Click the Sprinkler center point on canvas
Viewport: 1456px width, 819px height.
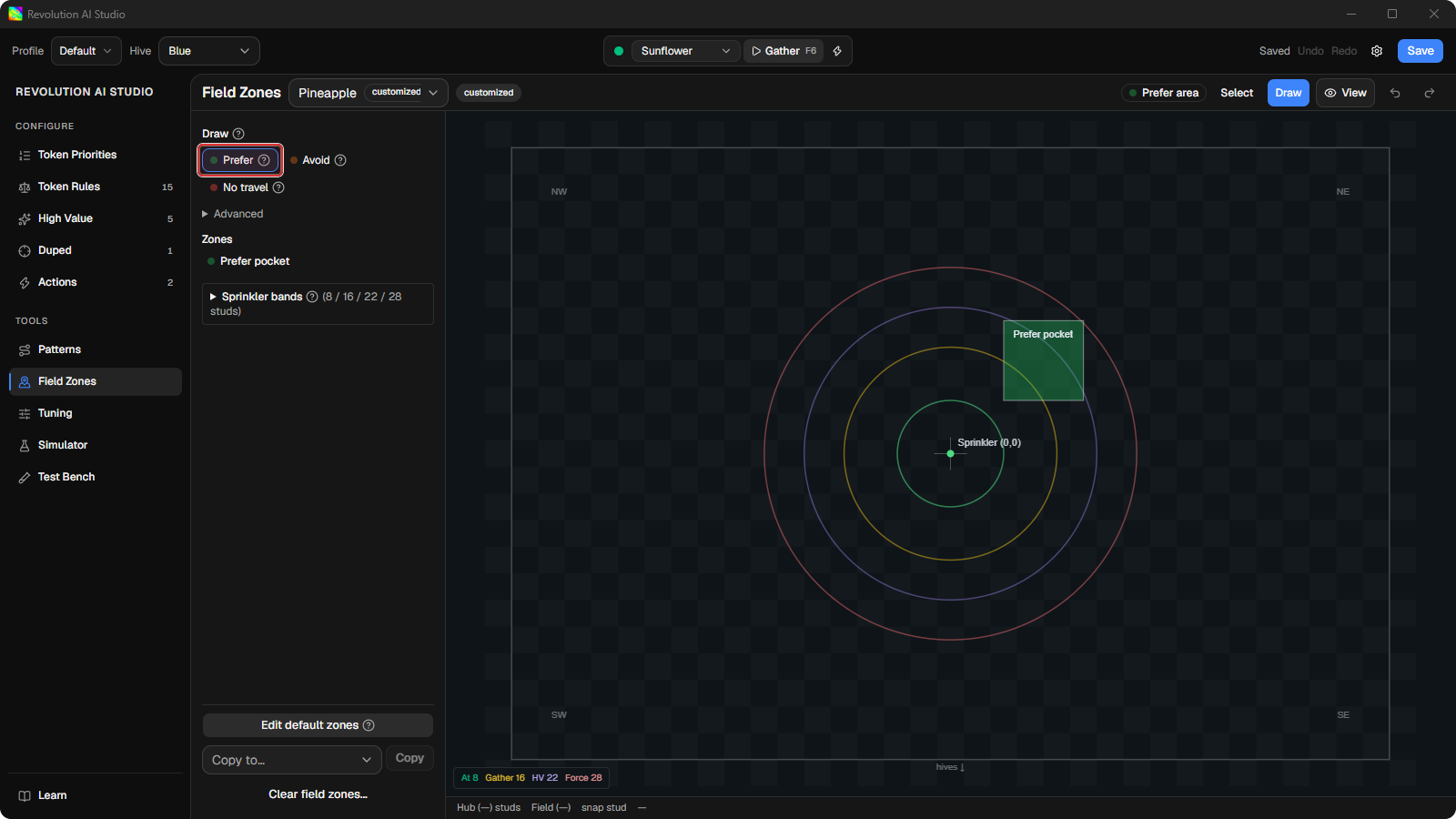pos(950,453)
